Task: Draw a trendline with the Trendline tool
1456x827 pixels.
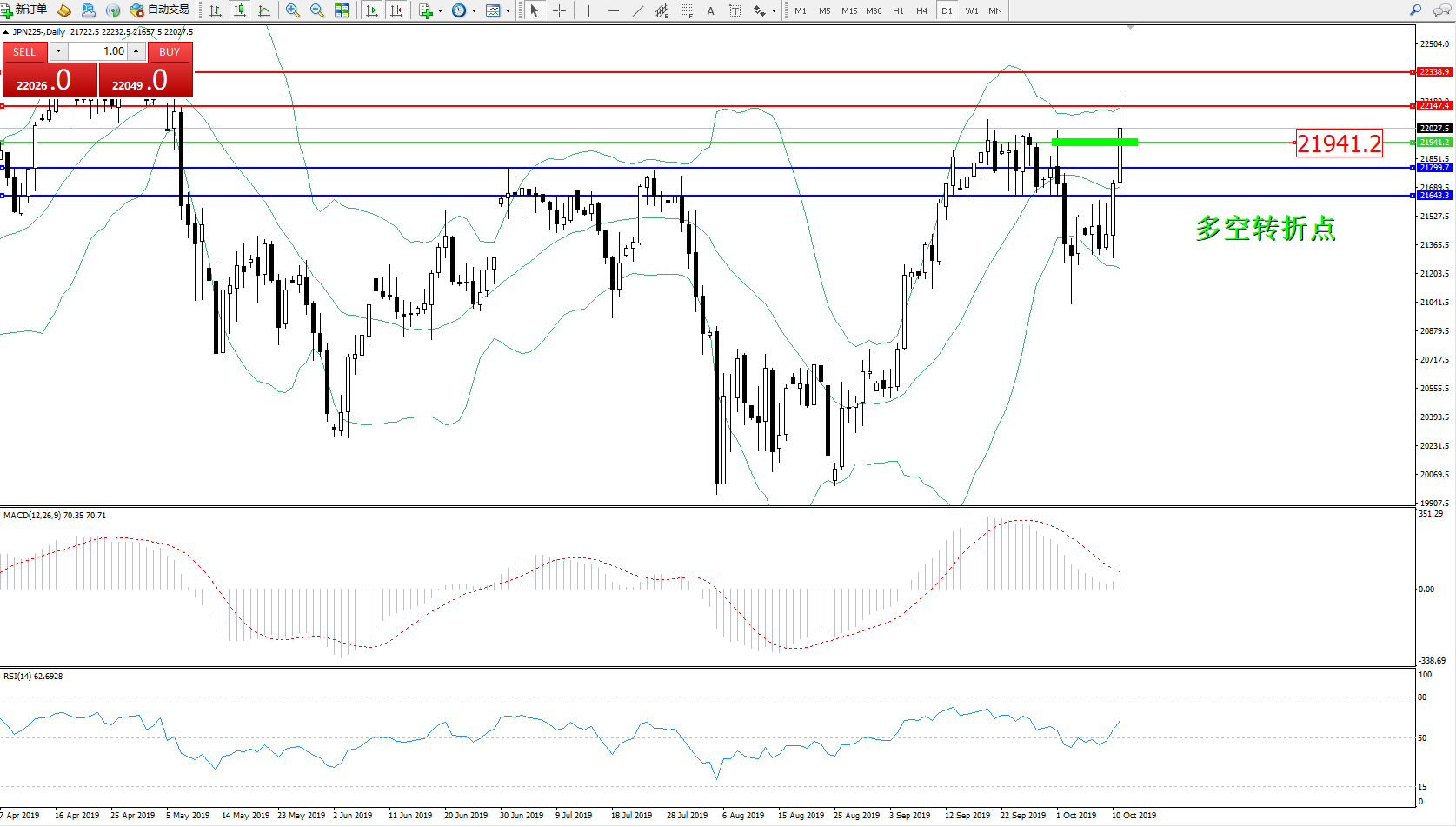Action: click(x=638, y=10)
